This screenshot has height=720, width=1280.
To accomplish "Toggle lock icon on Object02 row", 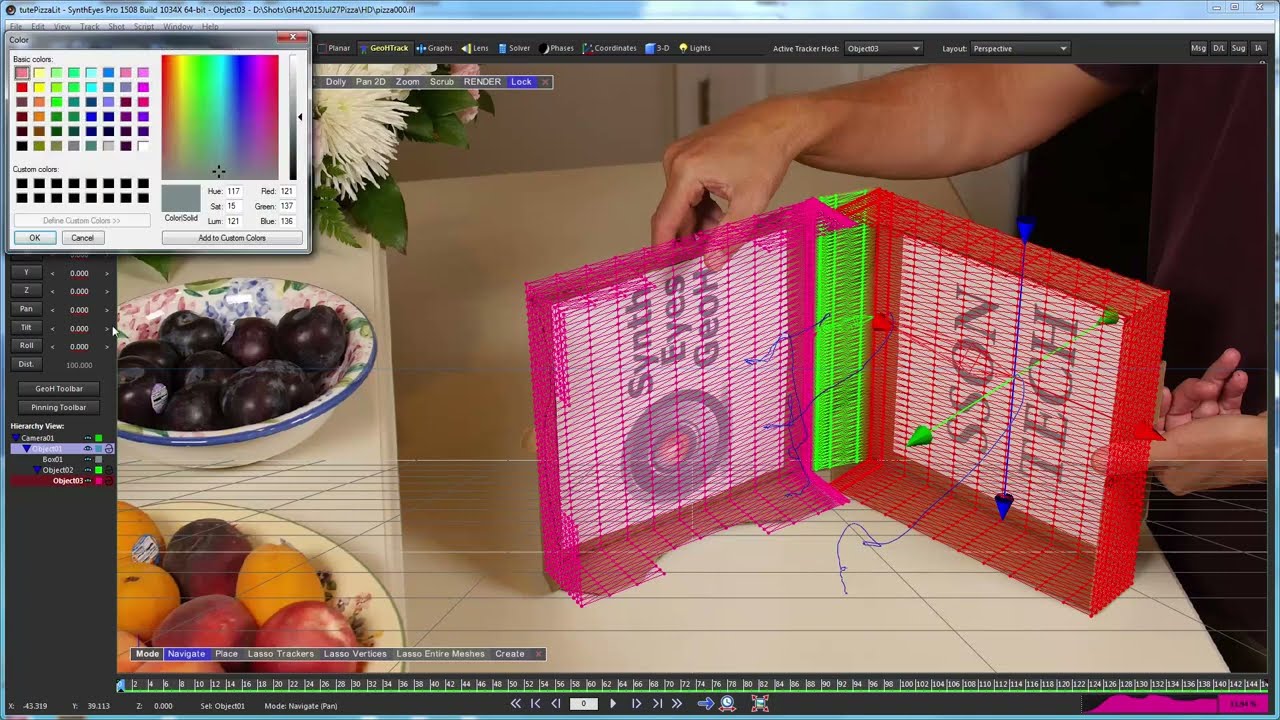I will pos(109,470).
